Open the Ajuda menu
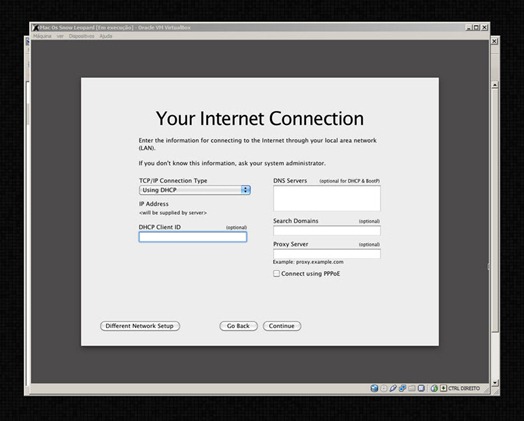The height and width of the screenshot is (421, 524). (x=106, y=36)
